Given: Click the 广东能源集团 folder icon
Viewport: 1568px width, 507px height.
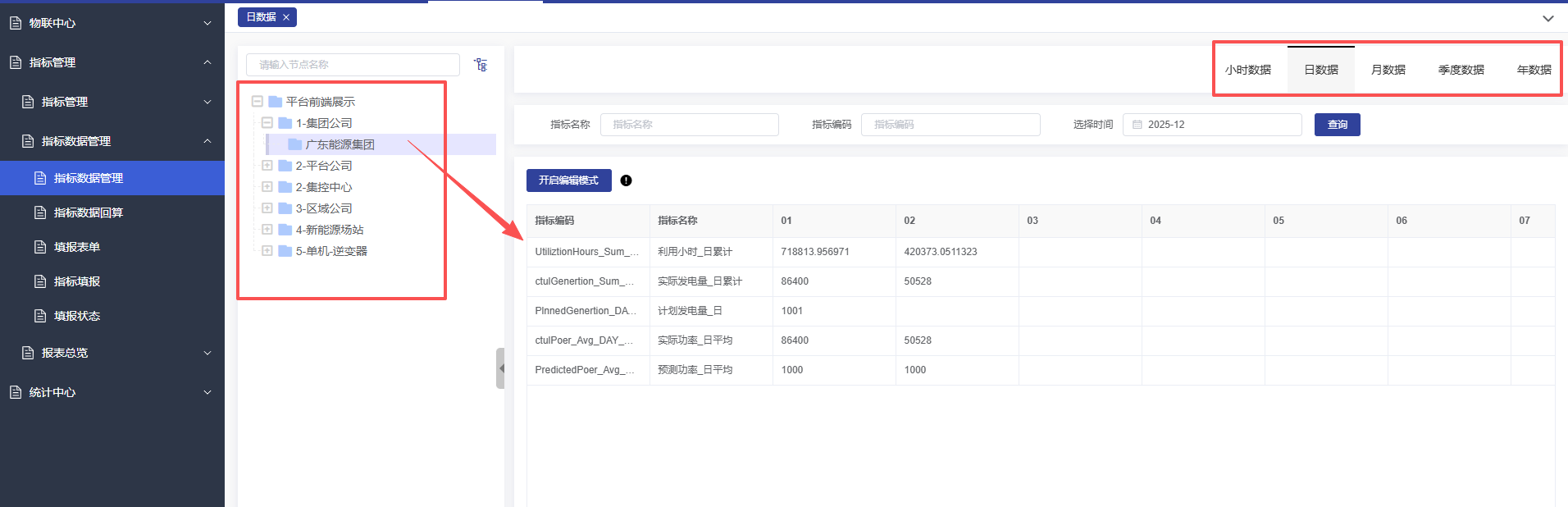Looking at the screenshot, I should click(x=294, y=144).
